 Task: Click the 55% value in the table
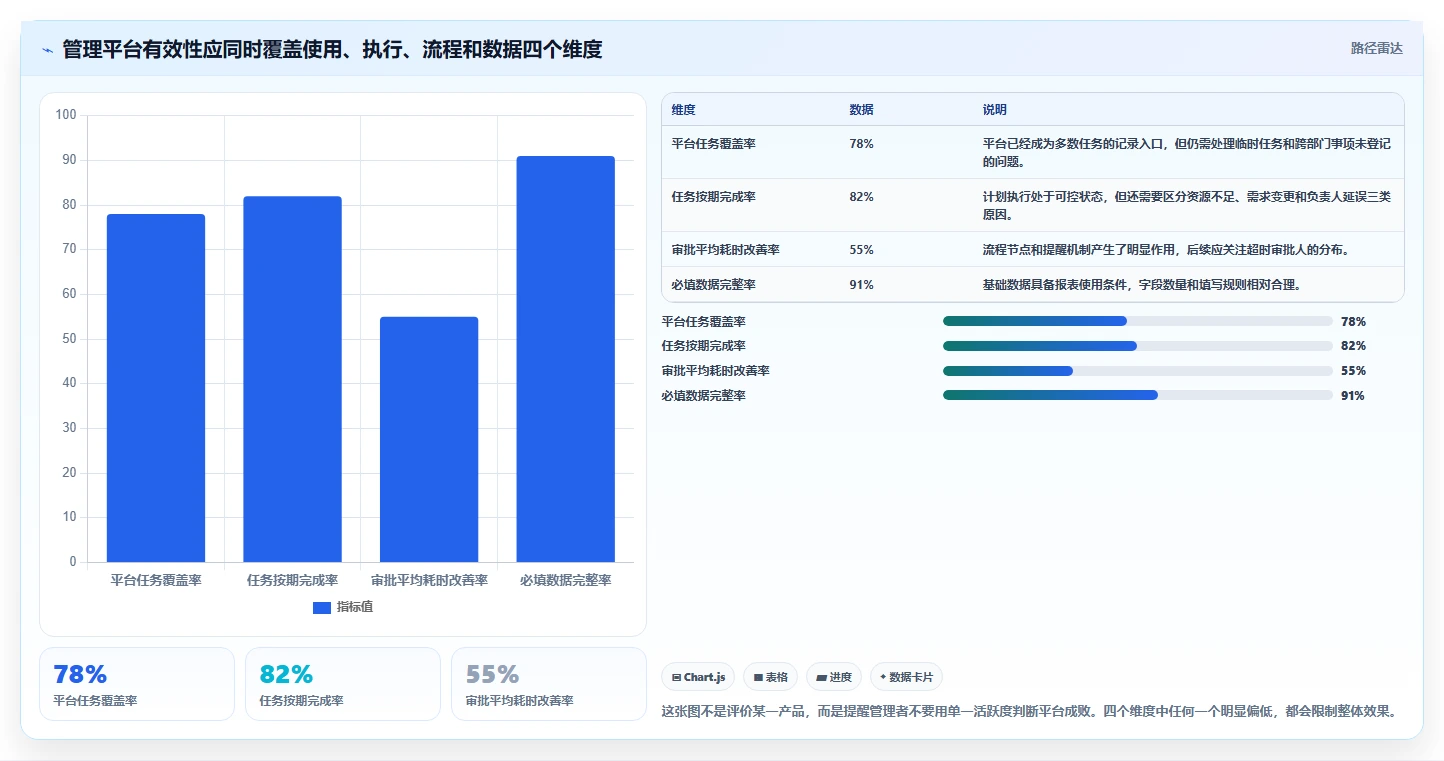(861, 250)
